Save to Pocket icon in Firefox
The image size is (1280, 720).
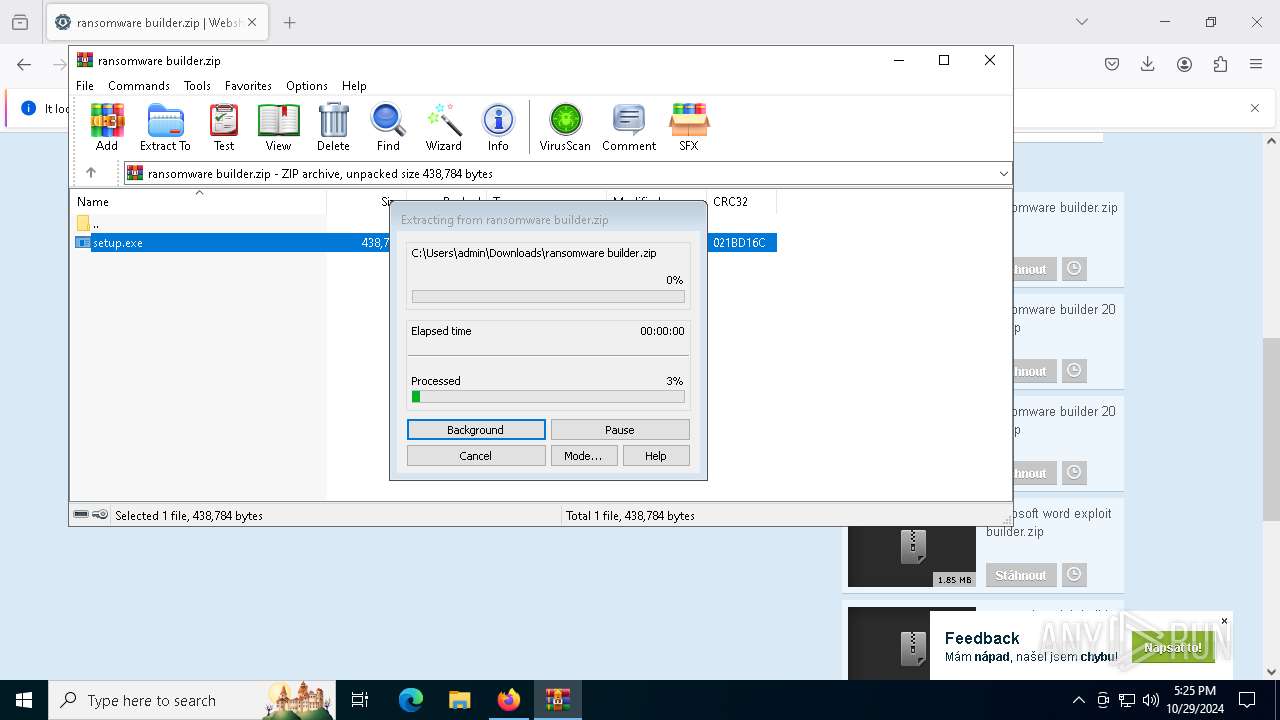(1112, 64)
